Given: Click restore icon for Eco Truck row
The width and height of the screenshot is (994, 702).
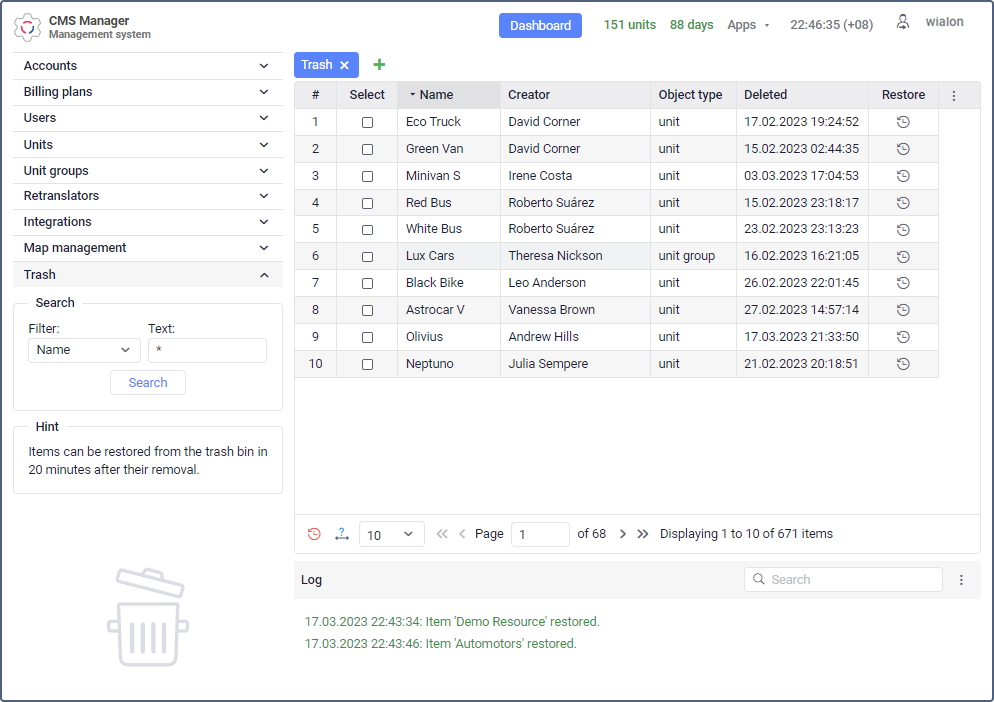Looking at the screenshot, I should 903,122.
